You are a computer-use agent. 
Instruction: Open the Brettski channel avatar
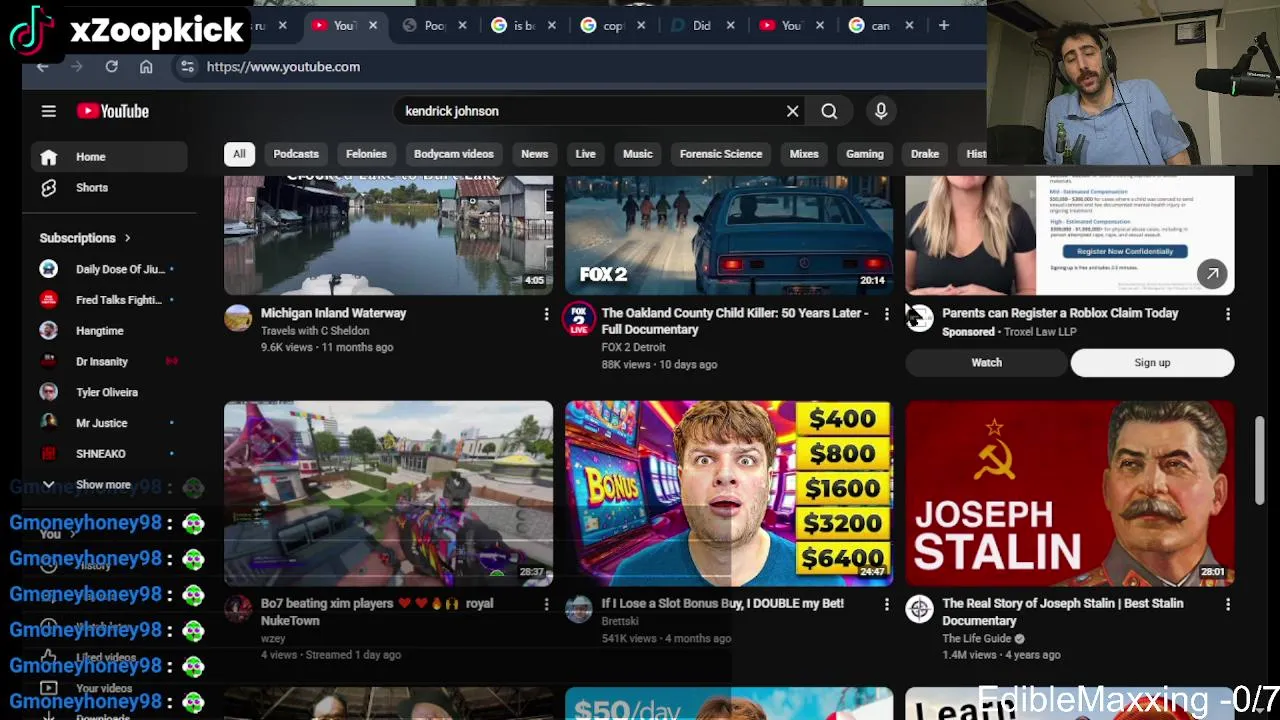coord(578,609)
